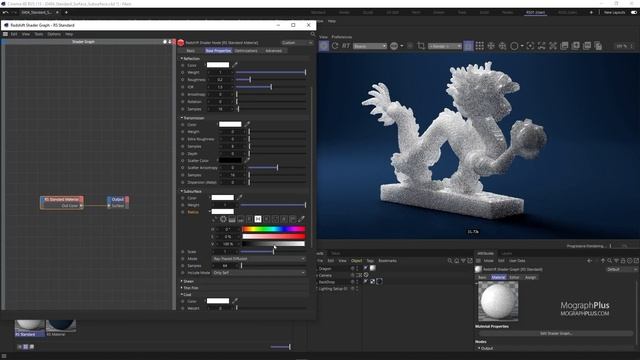
Task: Pick Coat color with eyedropper
Action: (x=235, y=301)
